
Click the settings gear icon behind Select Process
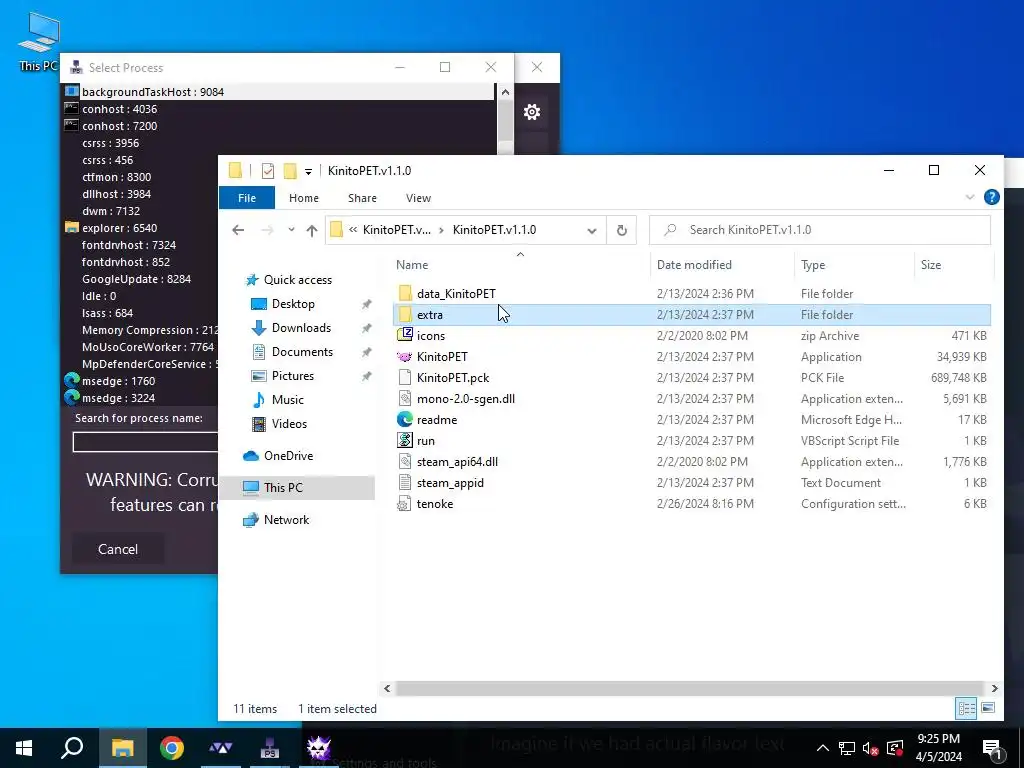point(532,112)
